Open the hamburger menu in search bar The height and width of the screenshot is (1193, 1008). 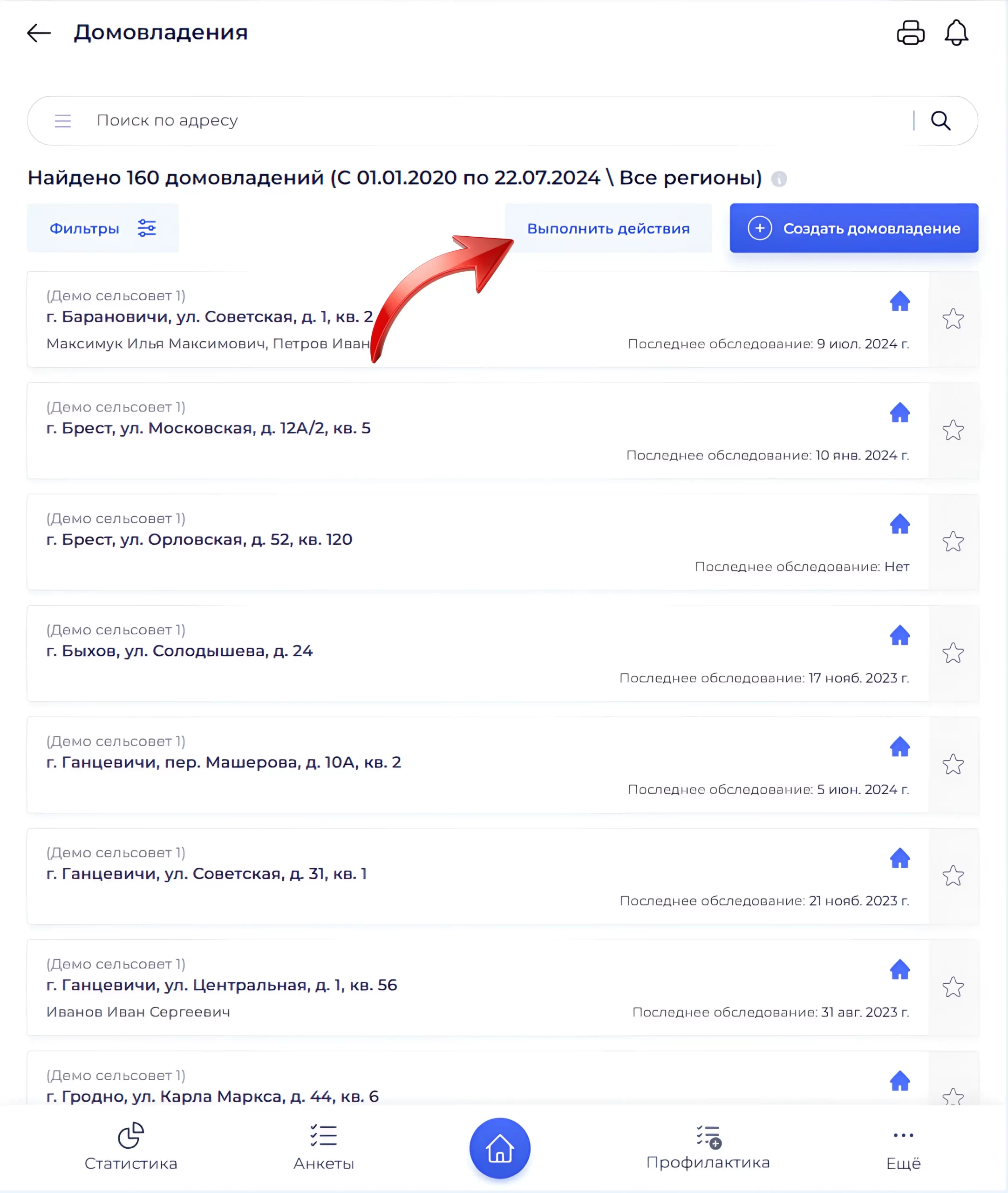point(63,121)
